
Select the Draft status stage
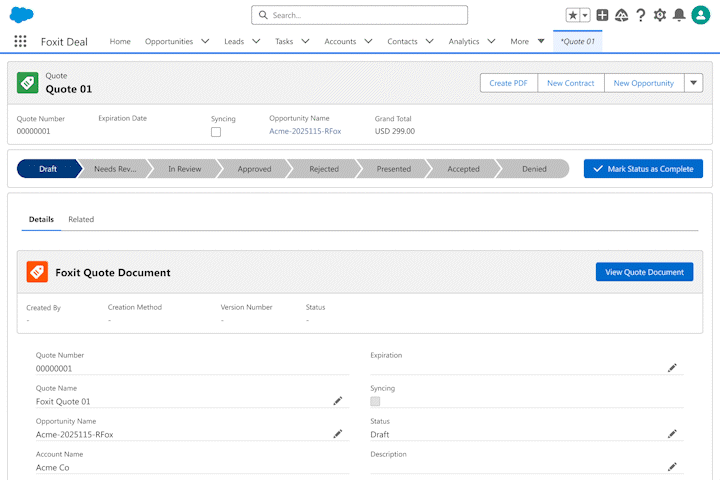[x=48, y=169]
